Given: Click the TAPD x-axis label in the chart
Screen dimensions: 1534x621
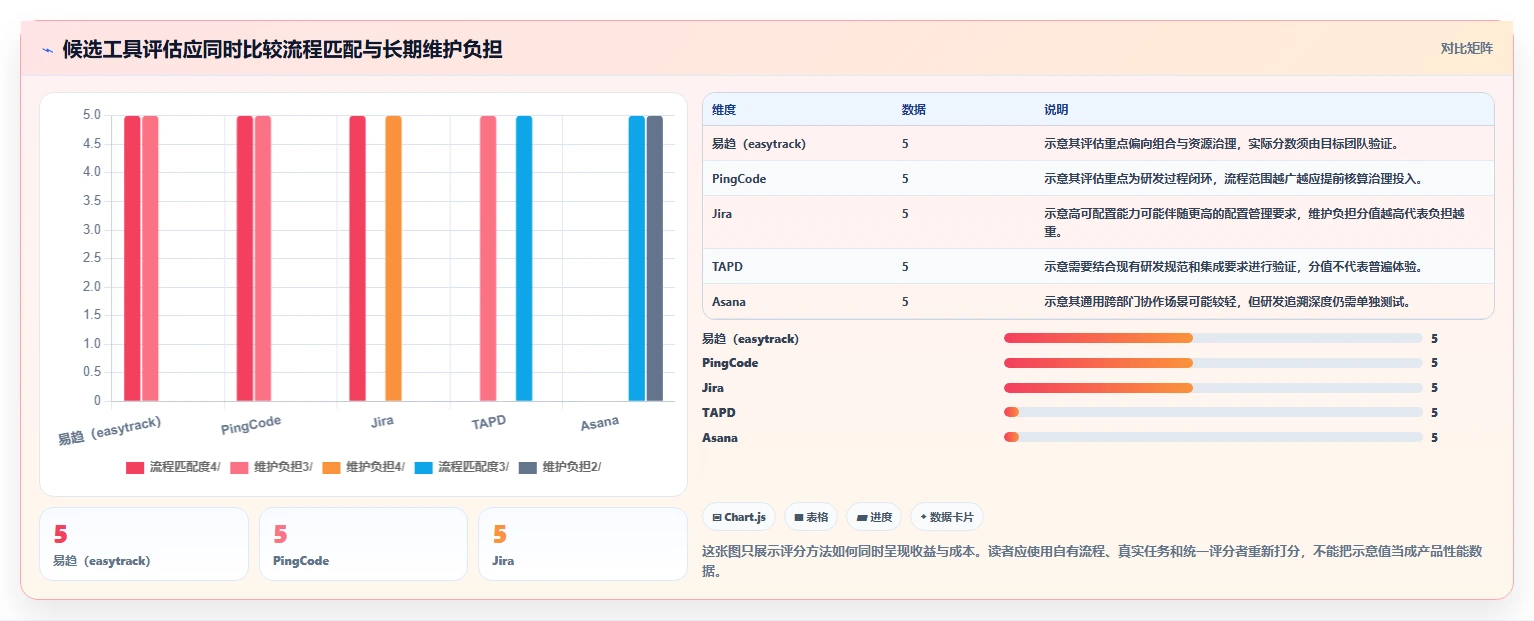Looking at the screenshot, I should coord(489,422).
